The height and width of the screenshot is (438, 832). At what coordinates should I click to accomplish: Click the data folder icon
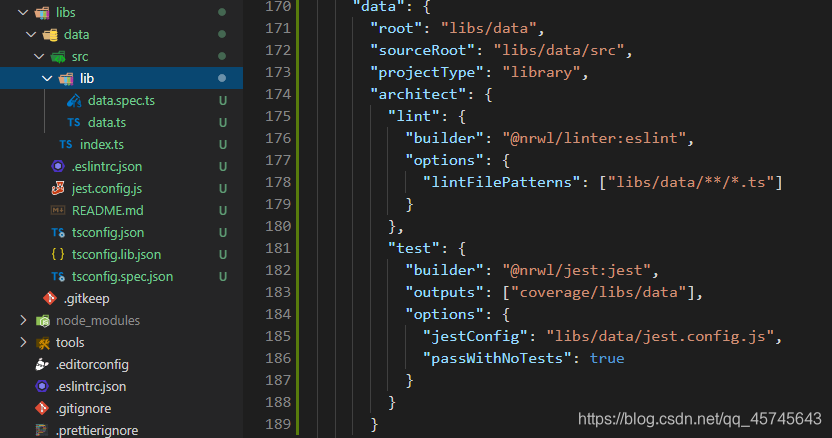(x=50, y=35)
